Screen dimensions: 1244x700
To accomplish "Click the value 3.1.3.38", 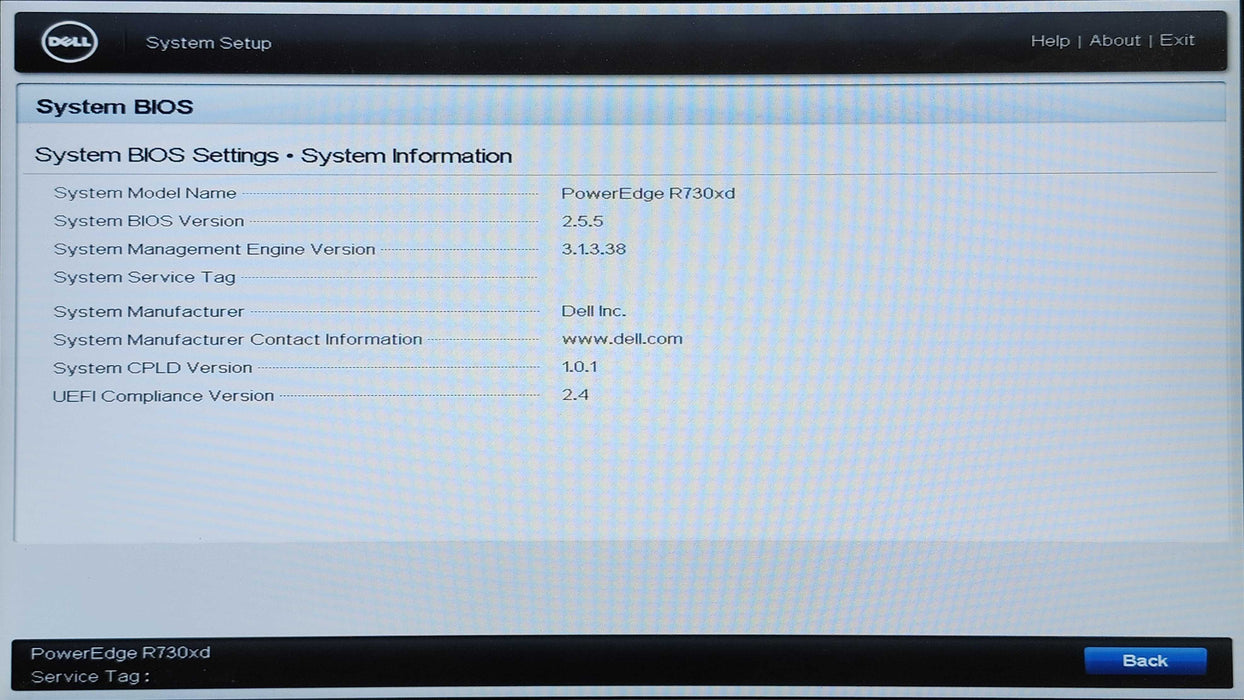I will (594, 249).
